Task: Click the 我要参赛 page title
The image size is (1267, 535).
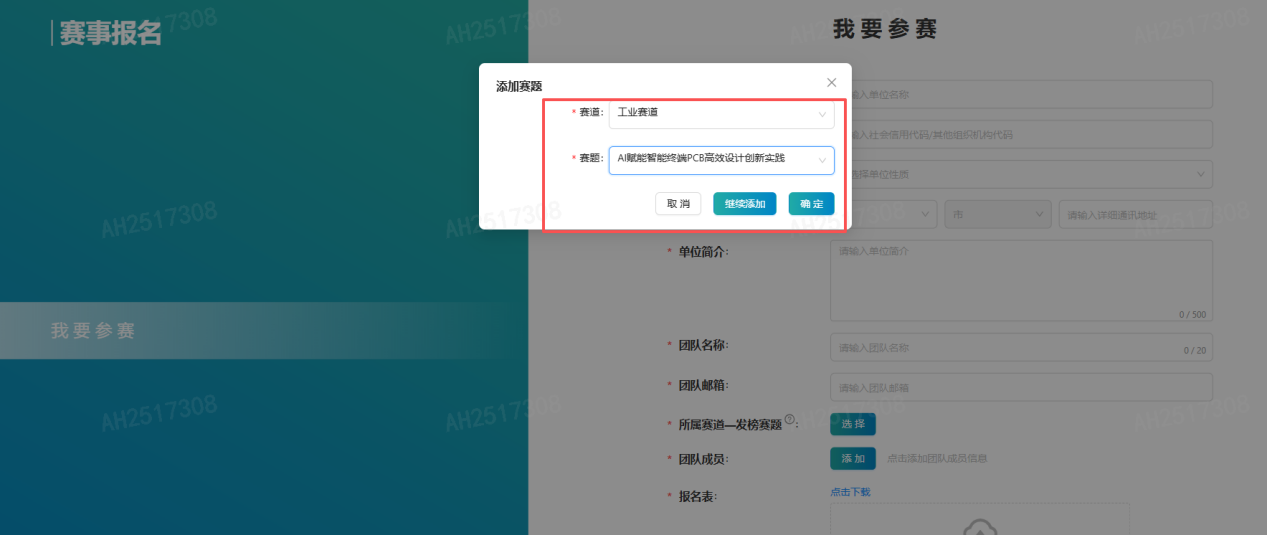Action: 885,29
